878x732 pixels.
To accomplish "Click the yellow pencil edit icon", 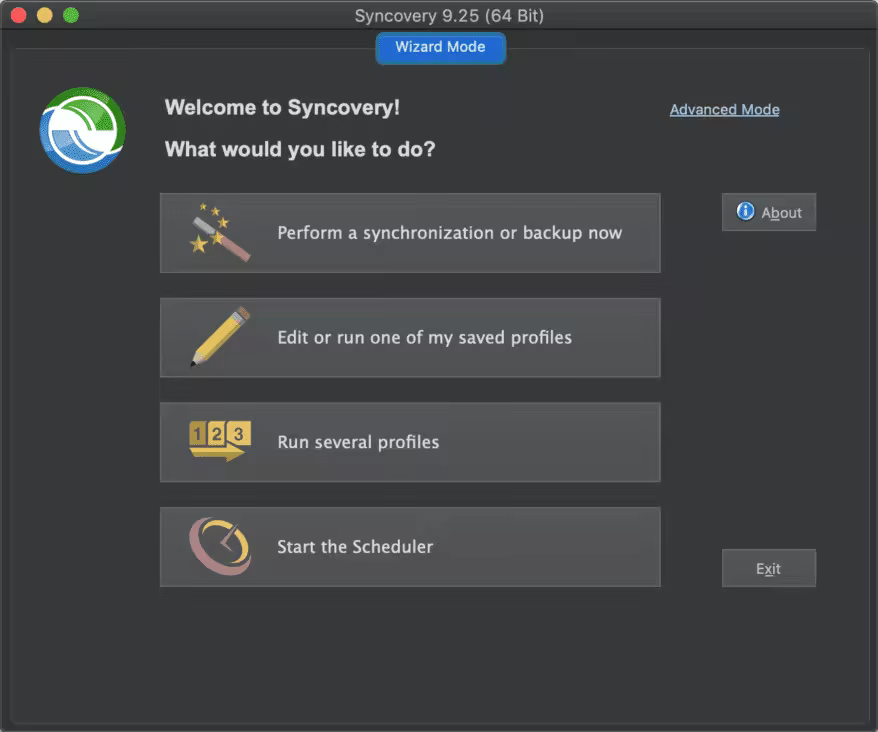I will pos(220,337).
